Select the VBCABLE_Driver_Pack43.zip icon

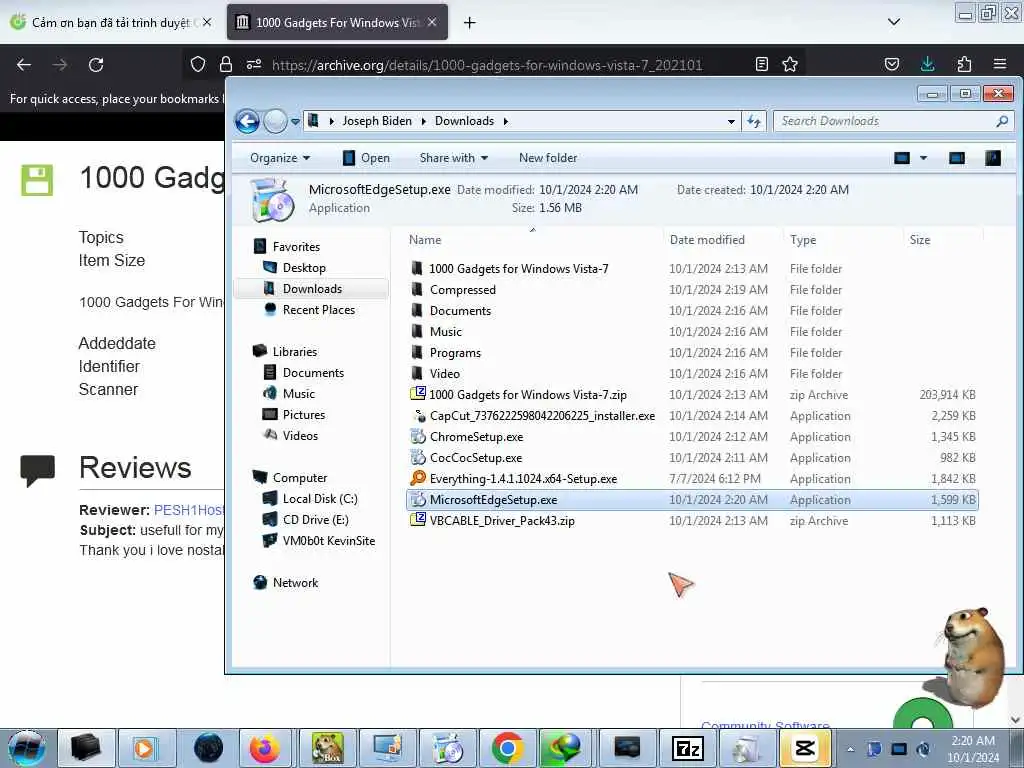(x=417, y=520)
